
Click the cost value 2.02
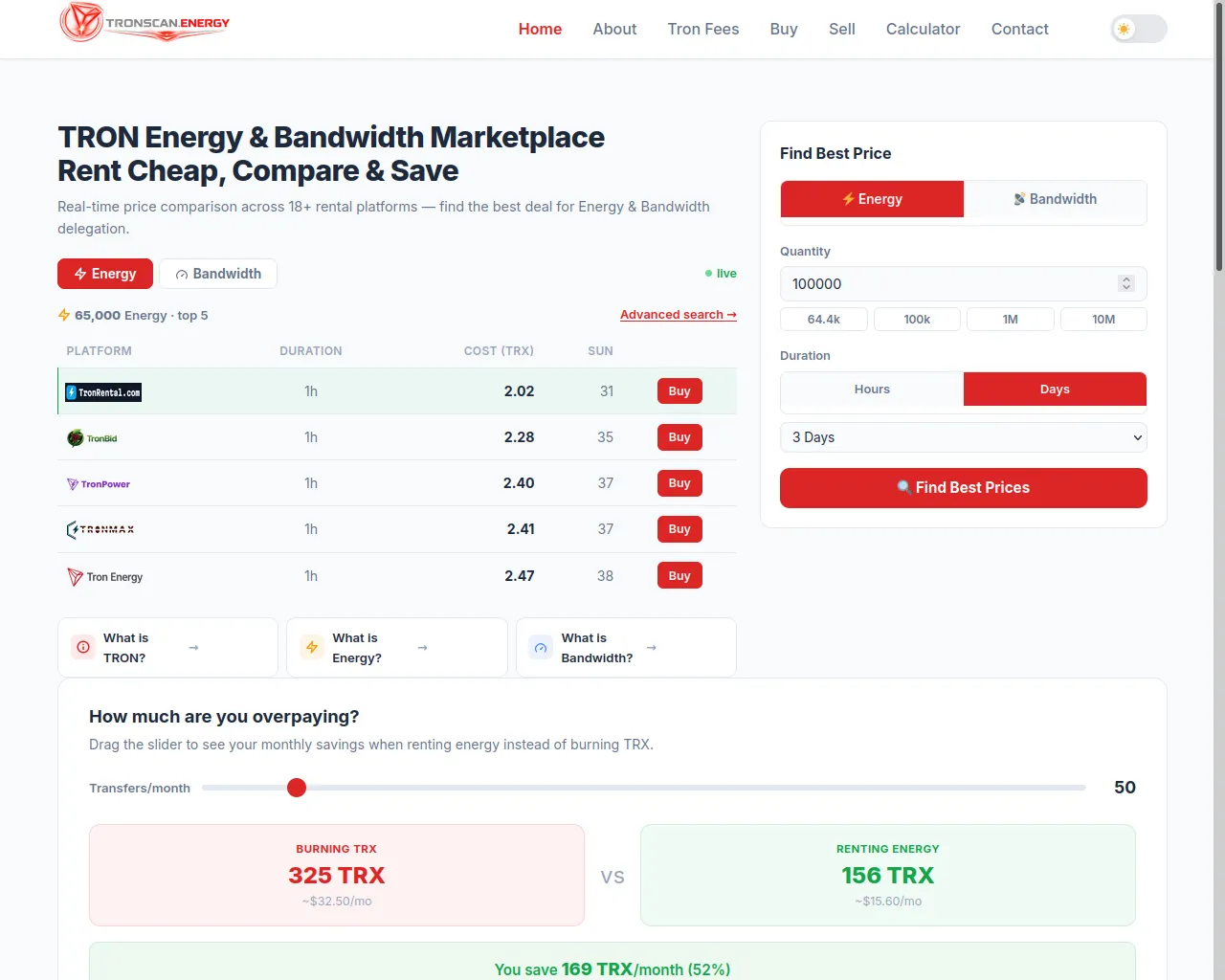[520, 391]
